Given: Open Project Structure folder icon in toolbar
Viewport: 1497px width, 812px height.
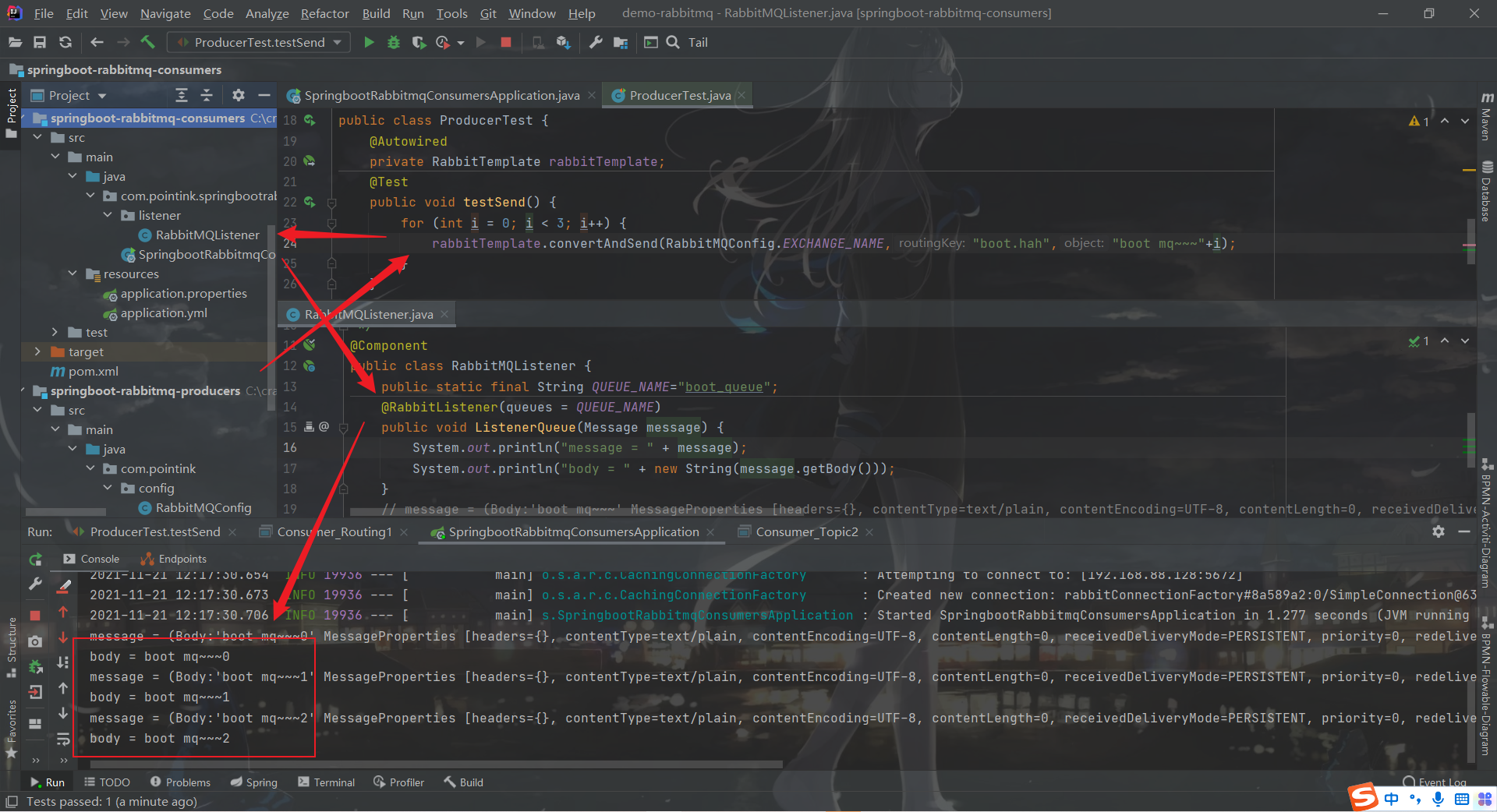Looking at the screenshot, I should click(621, 43).
